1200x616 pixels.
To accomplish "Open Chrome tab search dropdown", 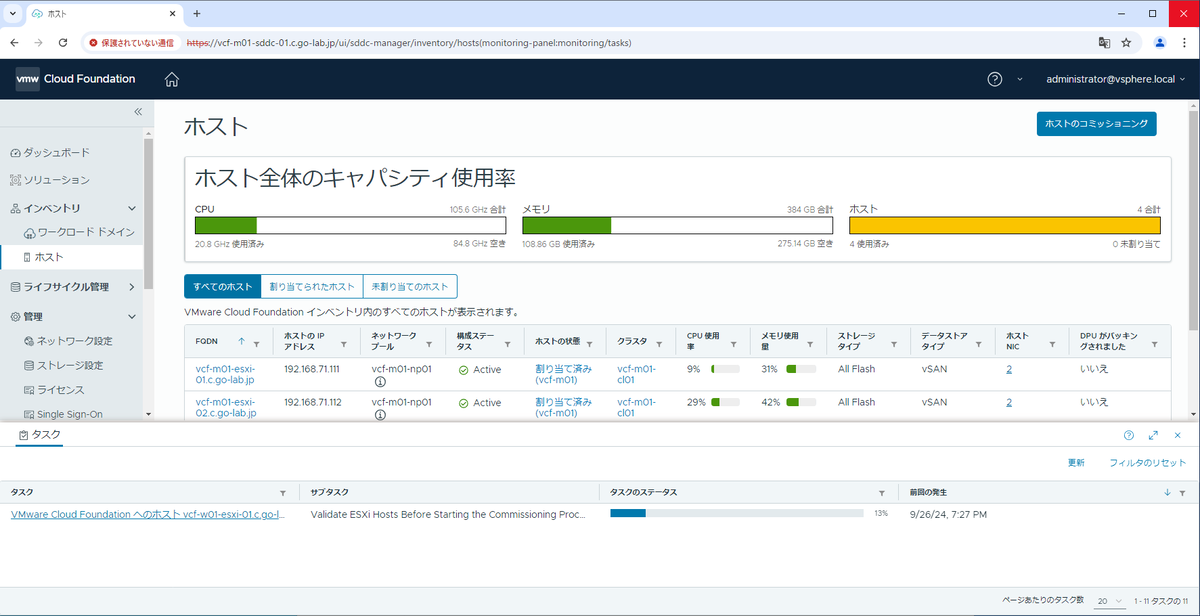I will [x=12, y=13].
